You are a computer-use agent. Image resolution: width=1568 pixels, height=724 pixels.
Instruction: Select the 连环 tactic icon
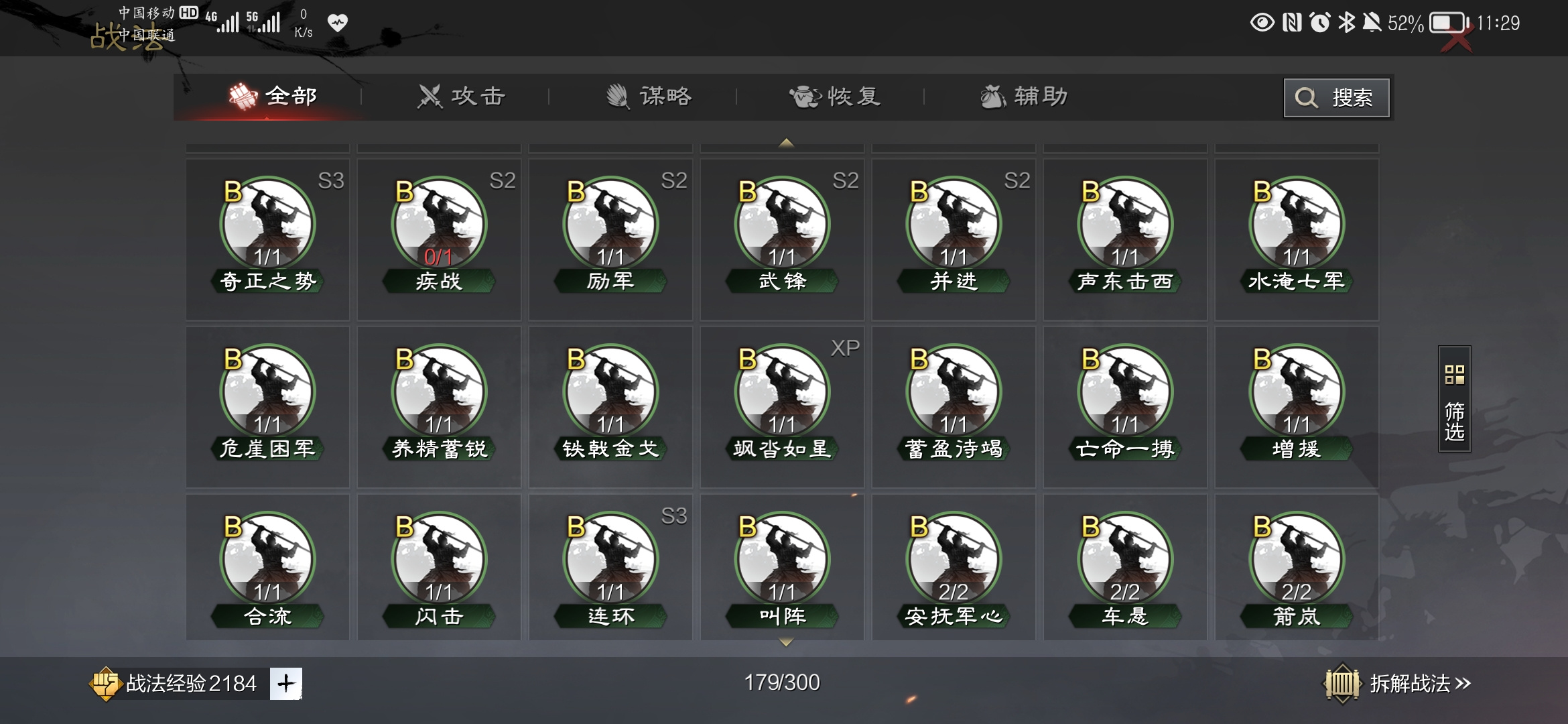point(610,560)
